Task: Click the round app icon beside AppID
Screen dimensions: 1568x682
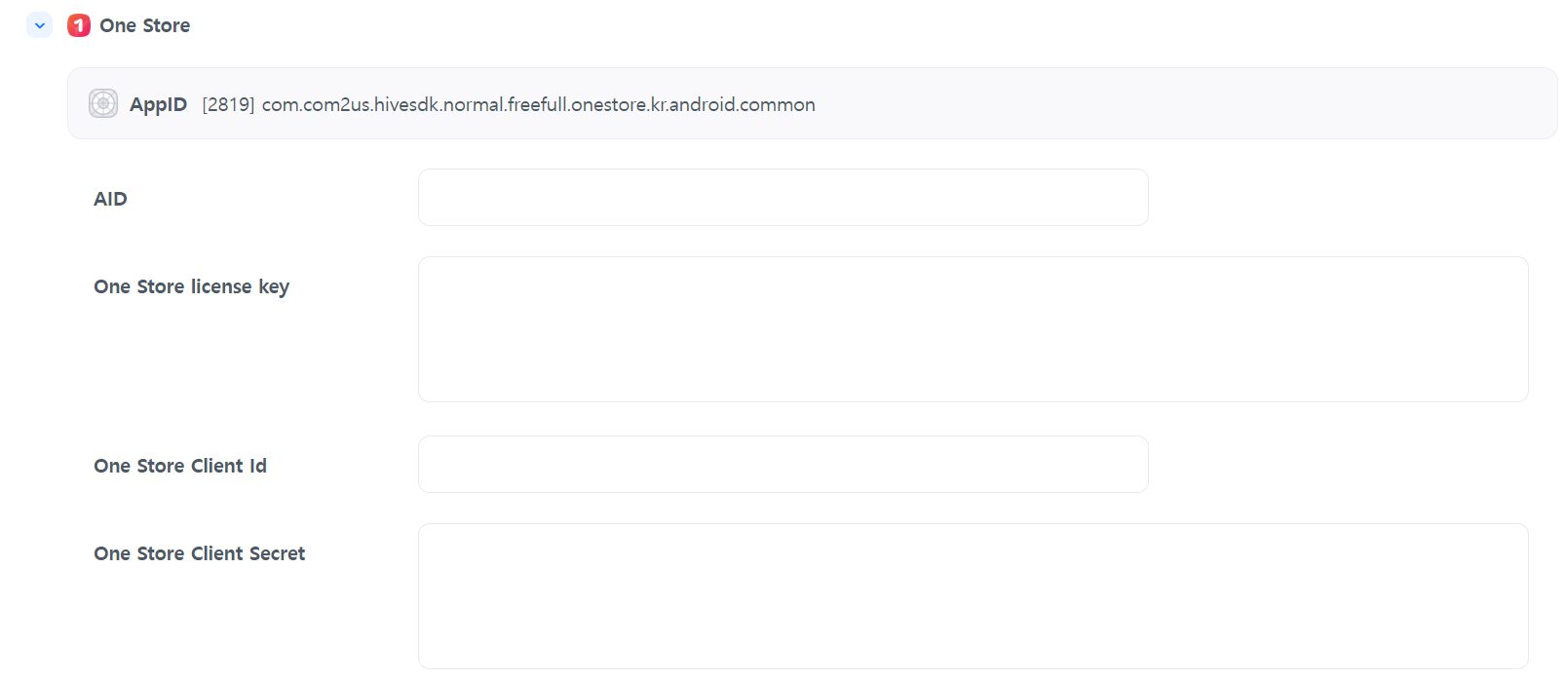Action: click(x=103, y=103)
